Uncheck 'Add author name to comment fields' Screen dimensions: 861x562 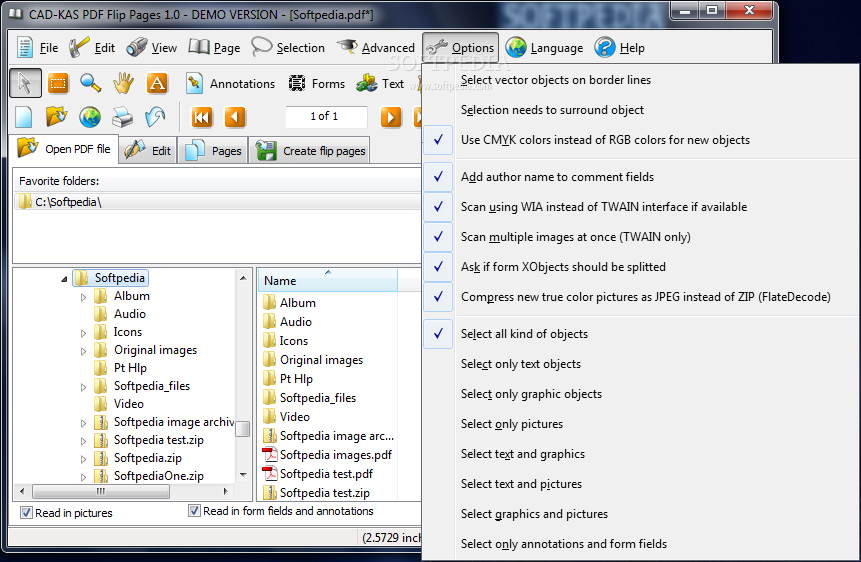tap(640, 177)
